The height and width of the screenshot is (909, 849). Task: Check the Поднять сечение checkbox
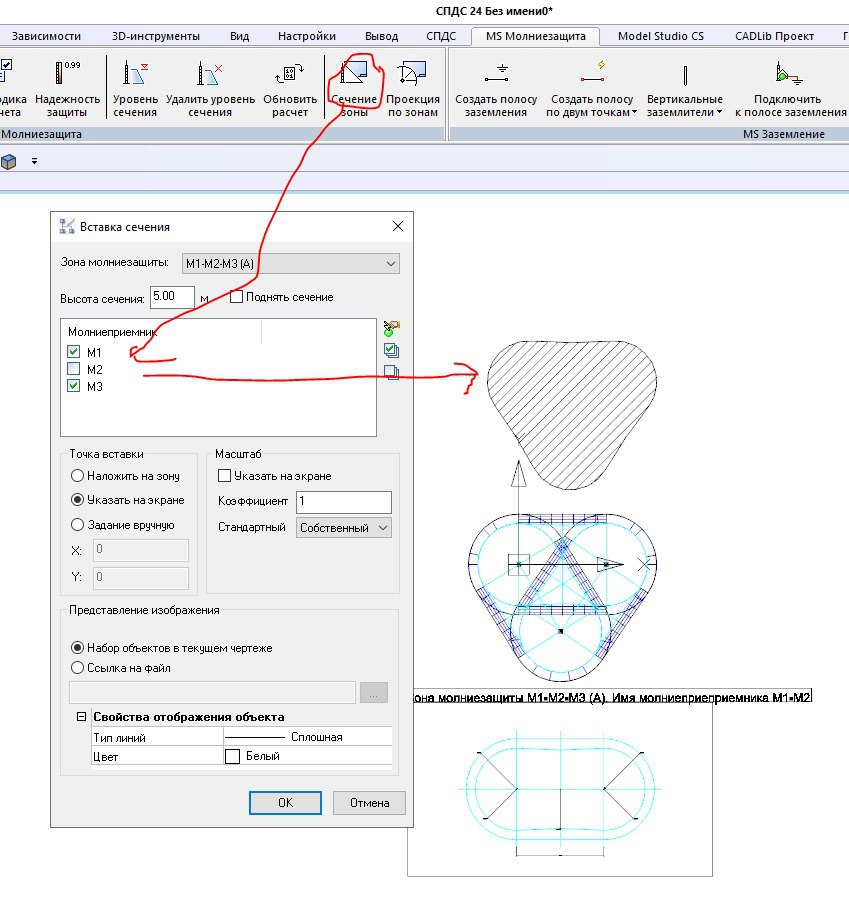point(237,297)
